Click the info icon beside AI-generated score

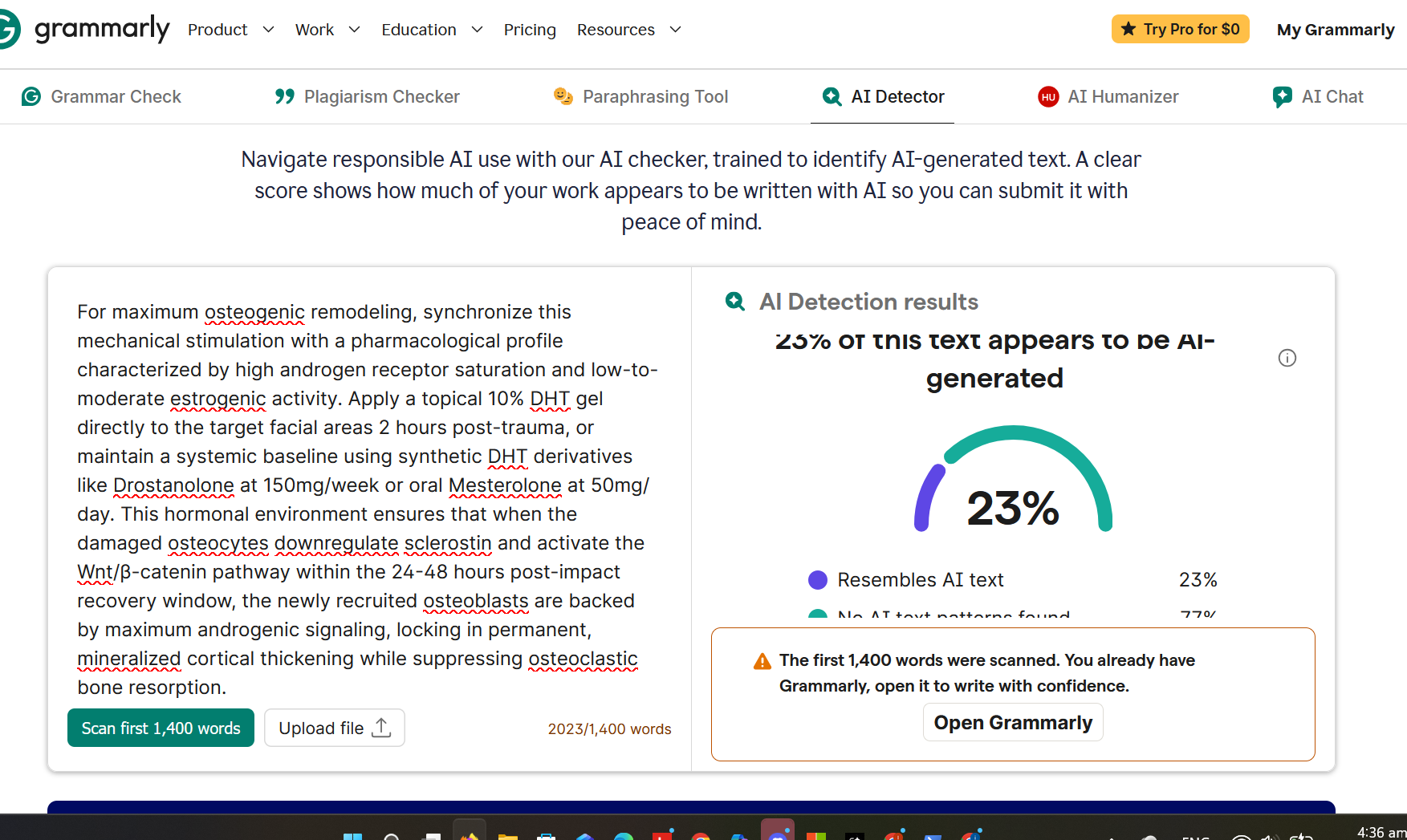point(1287,358)
